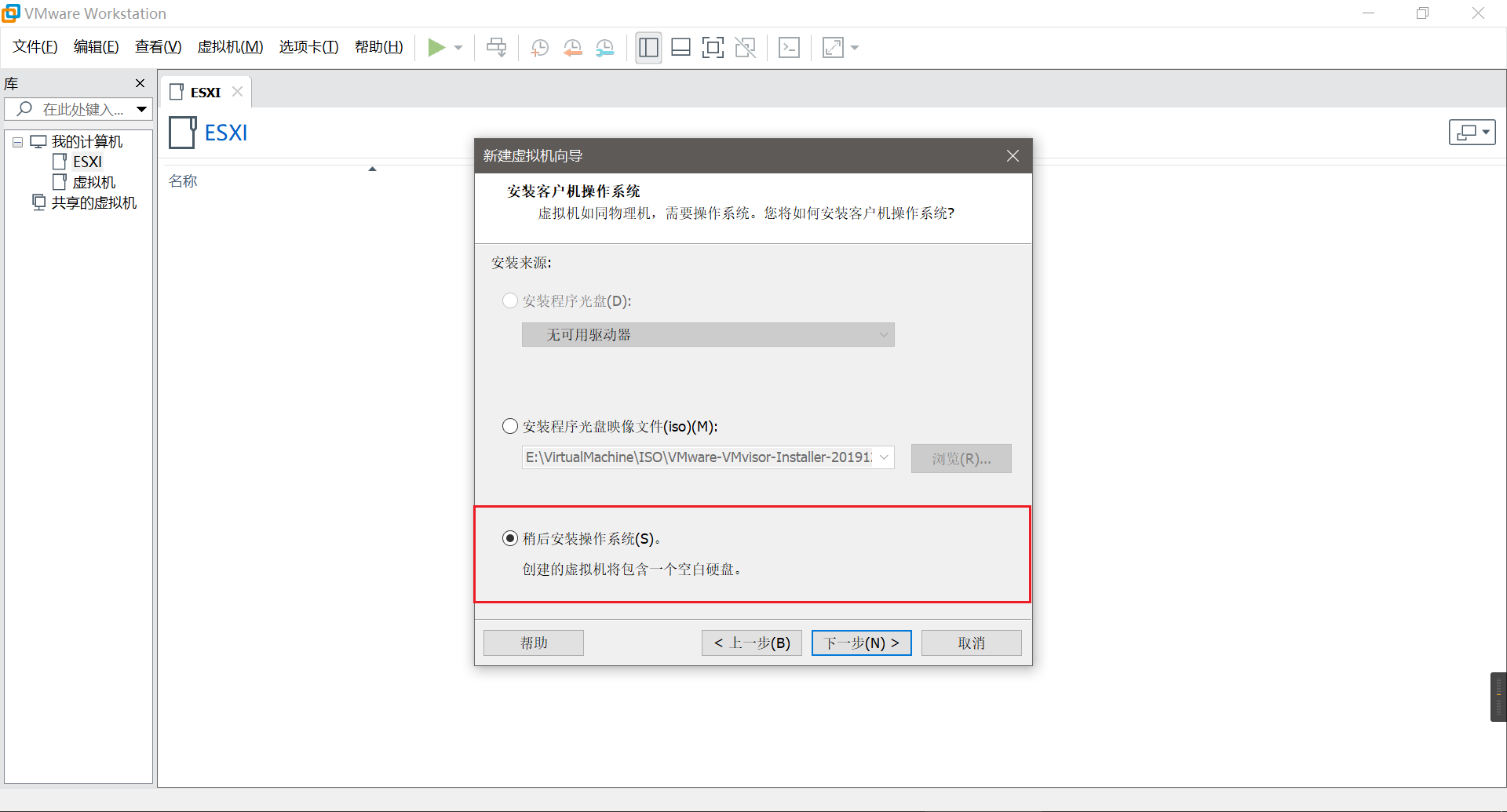1507x812 pixels.
Task: Open the console view icon
Action: (789, 48)
